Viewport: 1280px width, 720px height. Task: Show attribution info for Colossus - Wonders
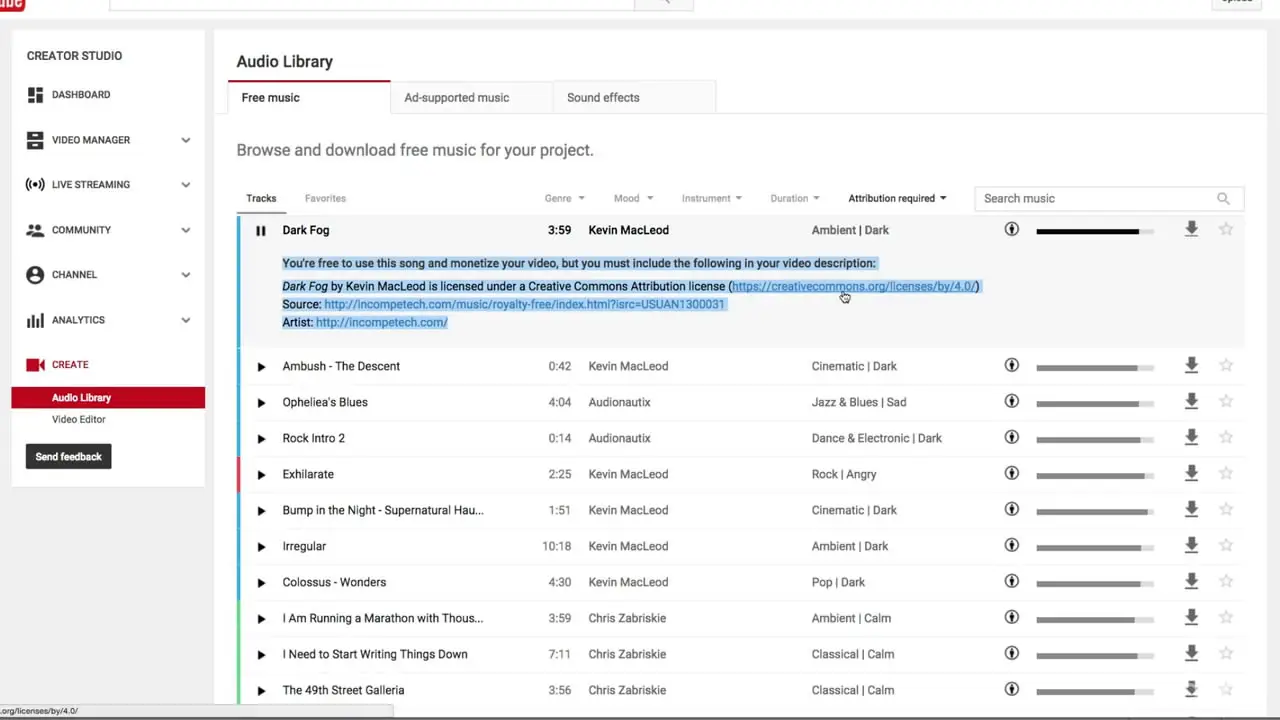(1011, 582)
